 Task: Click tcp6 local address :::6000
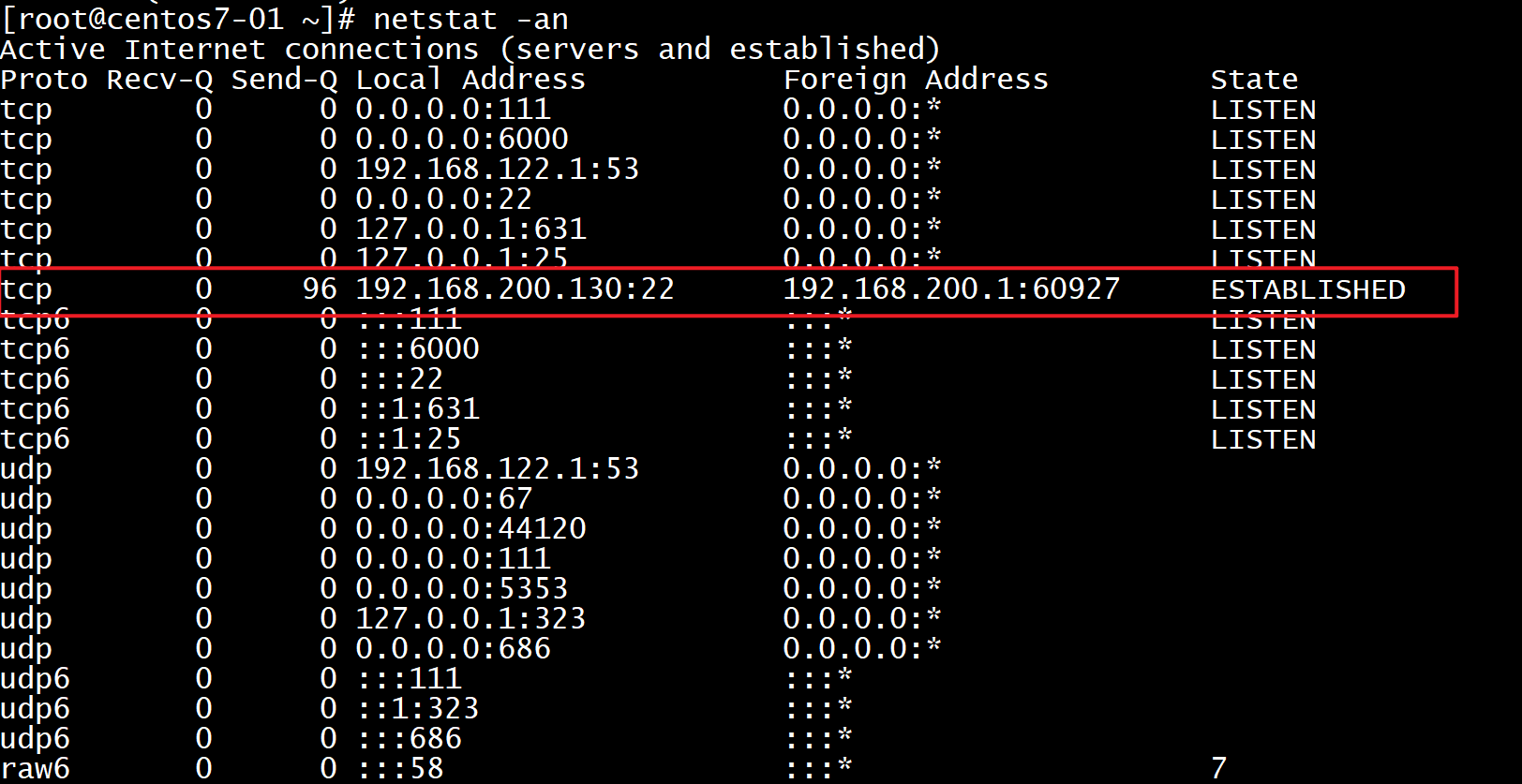pos(418,348)
